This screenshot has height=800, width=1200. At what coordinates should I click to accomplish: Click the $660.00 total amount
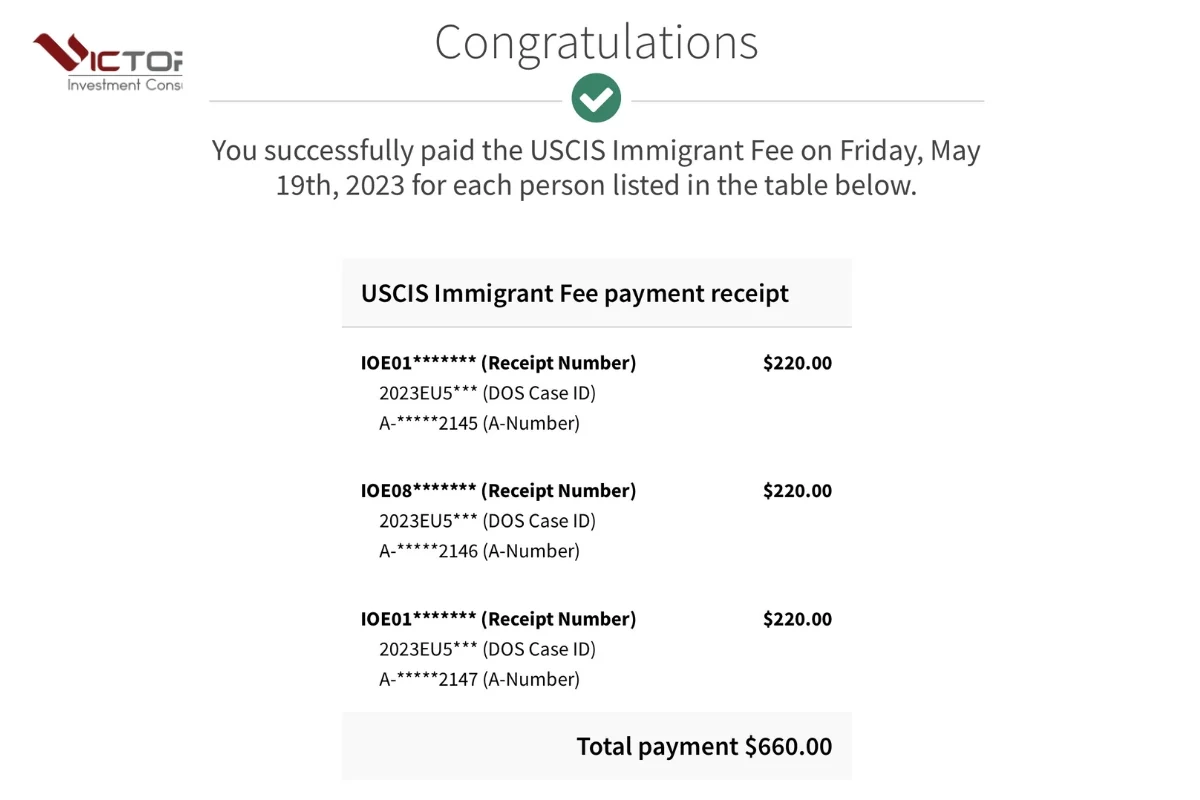(789, 746)
